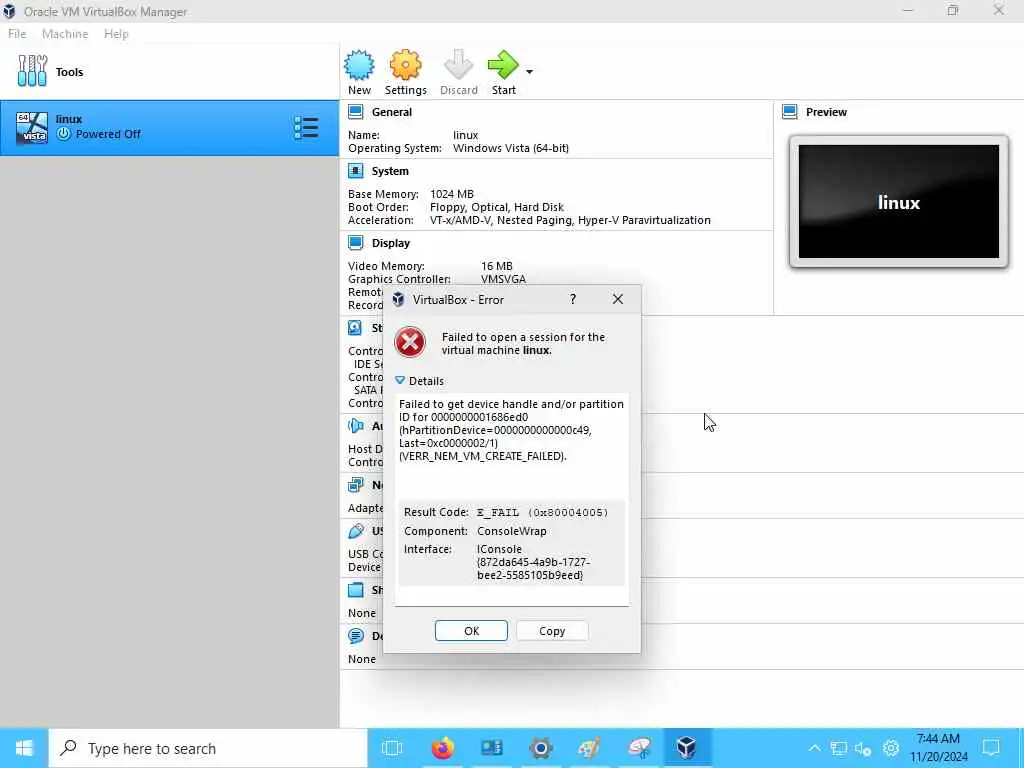This screenshot has height=768, width=1024.
Task: Click the Description section speech icon
Action: click(x=355, y=636)
